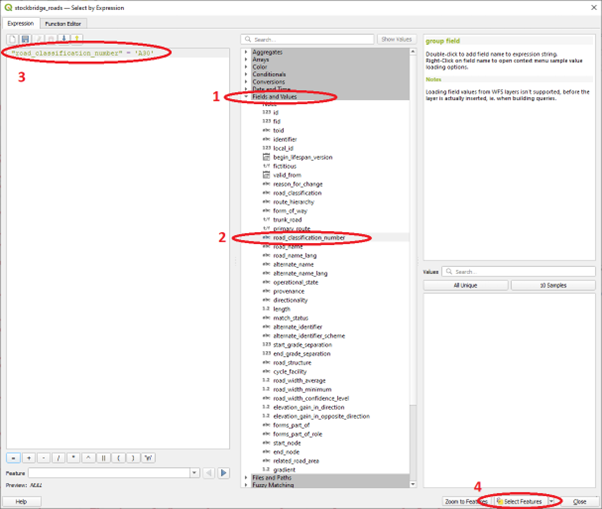Select road_classification_number field in list
The width and height of the screenshot is (602, 509).
pyautogui.click(x=309, y=238)
